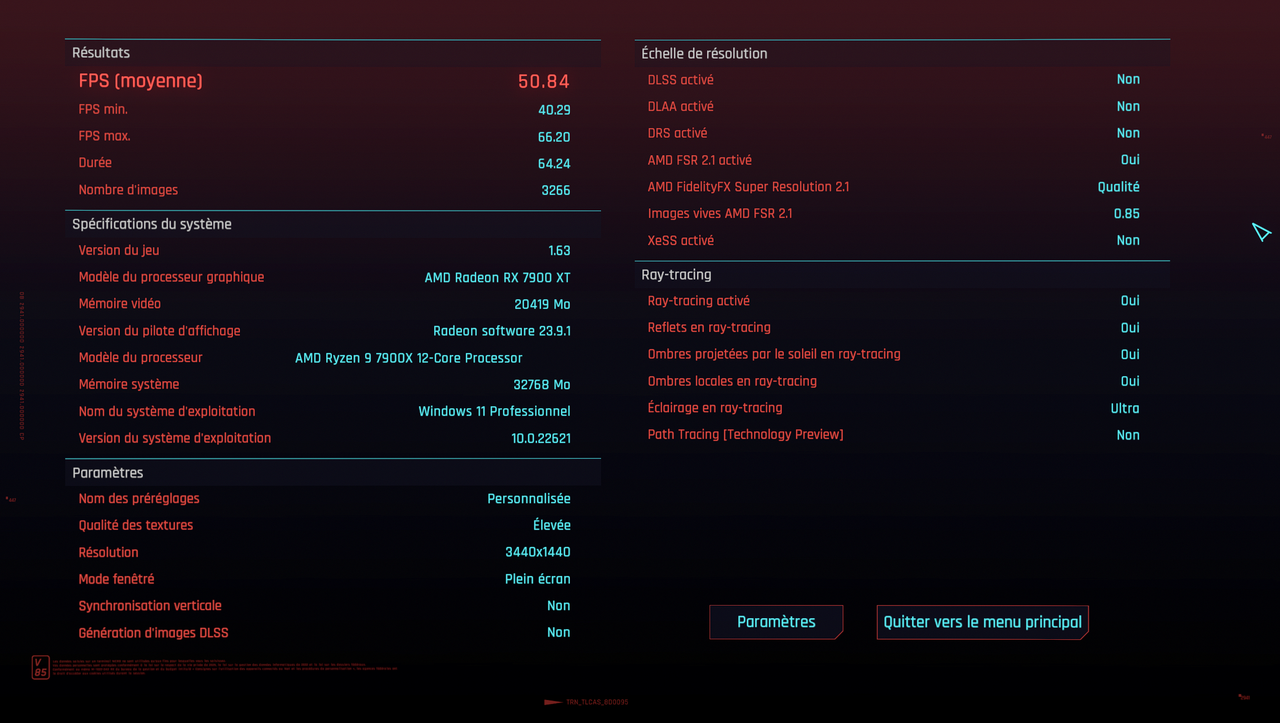The width and height of the screenshot is (1280, 723).
Task: Select the average FPS value 50.84
Action: 544,82
